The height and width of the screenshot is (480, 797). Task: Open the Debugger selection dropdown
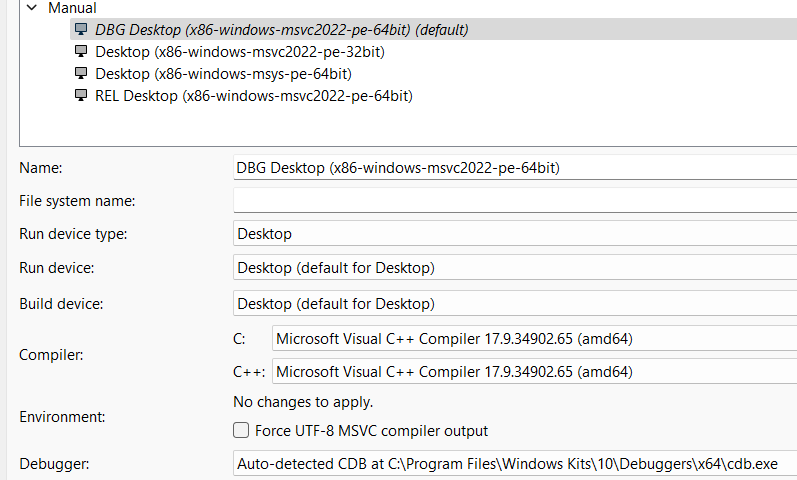point(514,464)
